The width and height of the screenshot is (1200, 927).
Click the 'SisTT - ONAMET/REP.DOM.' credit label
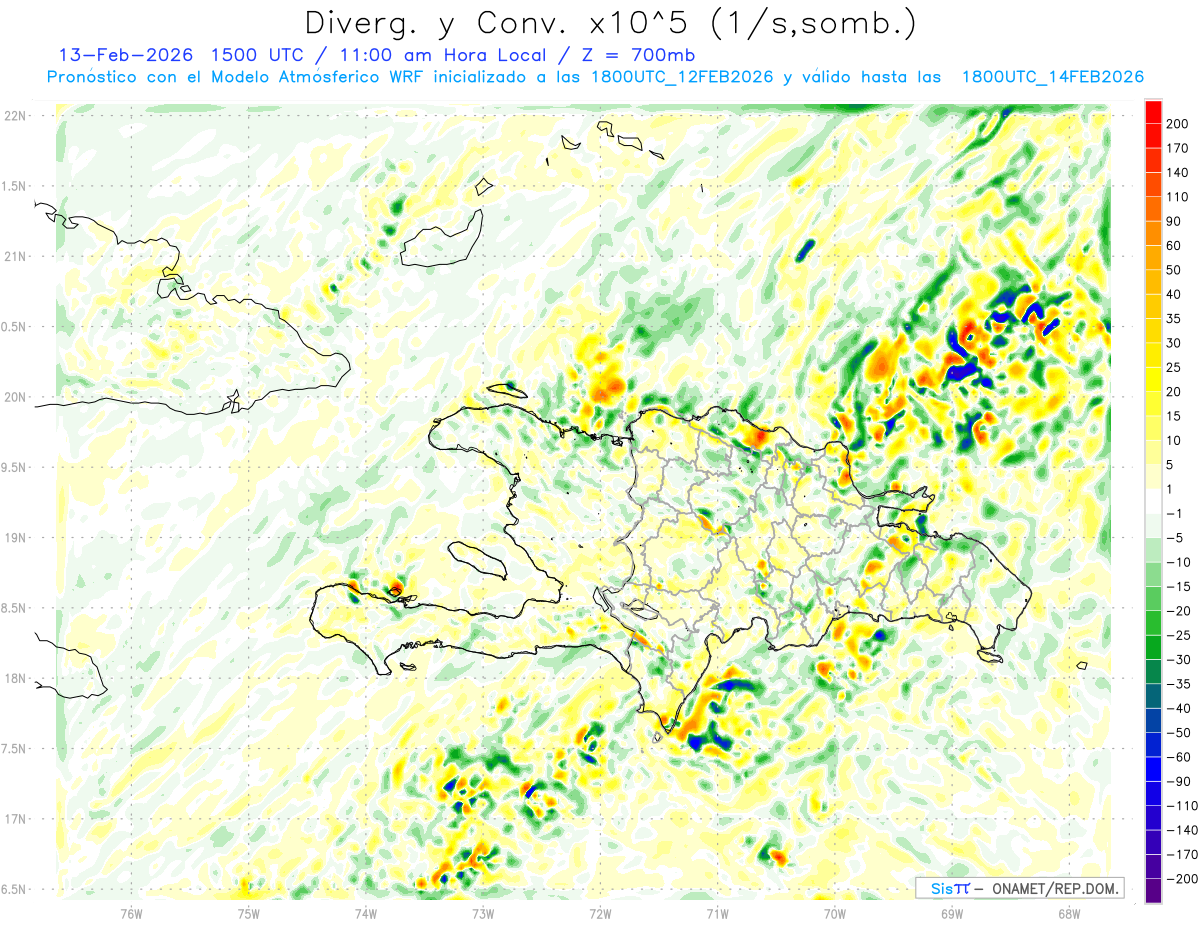pyautogui.click(x=1019, y=888)
